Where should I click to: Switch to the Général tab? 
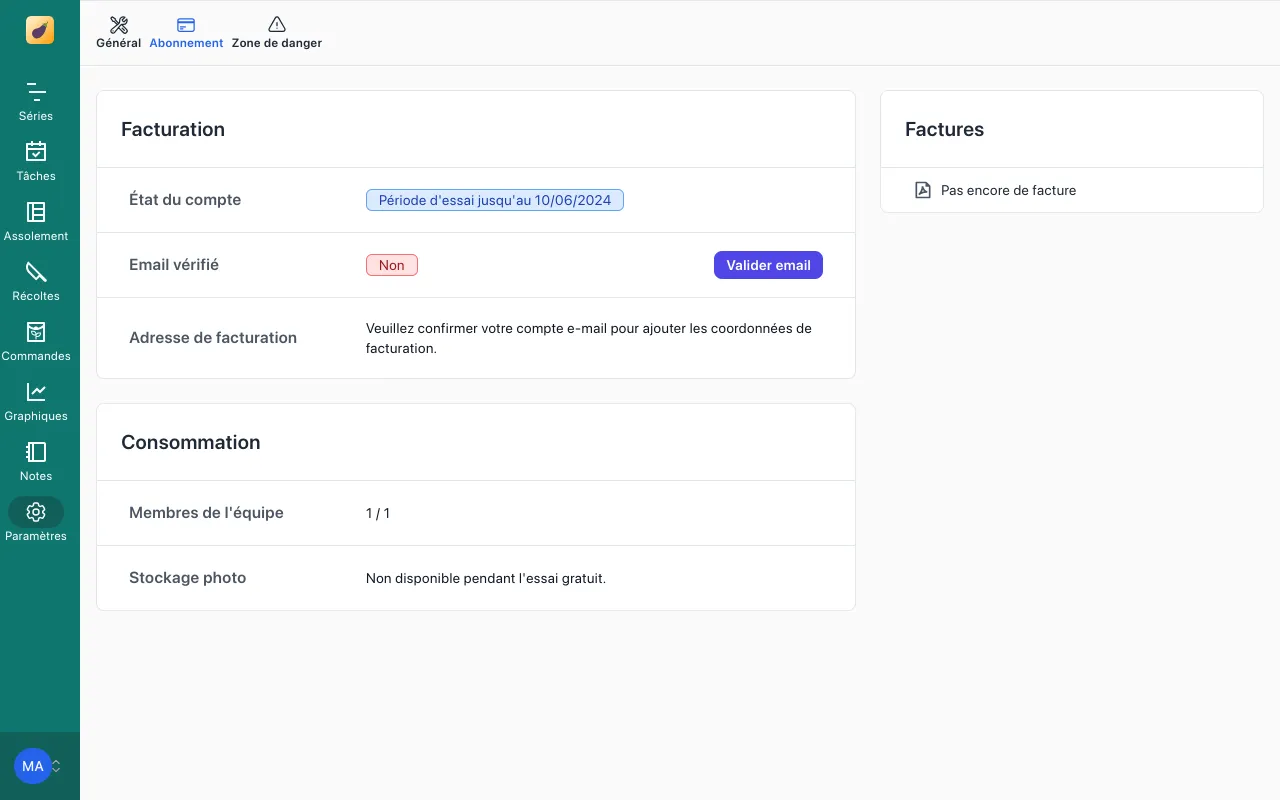click(x=118, y=43)
